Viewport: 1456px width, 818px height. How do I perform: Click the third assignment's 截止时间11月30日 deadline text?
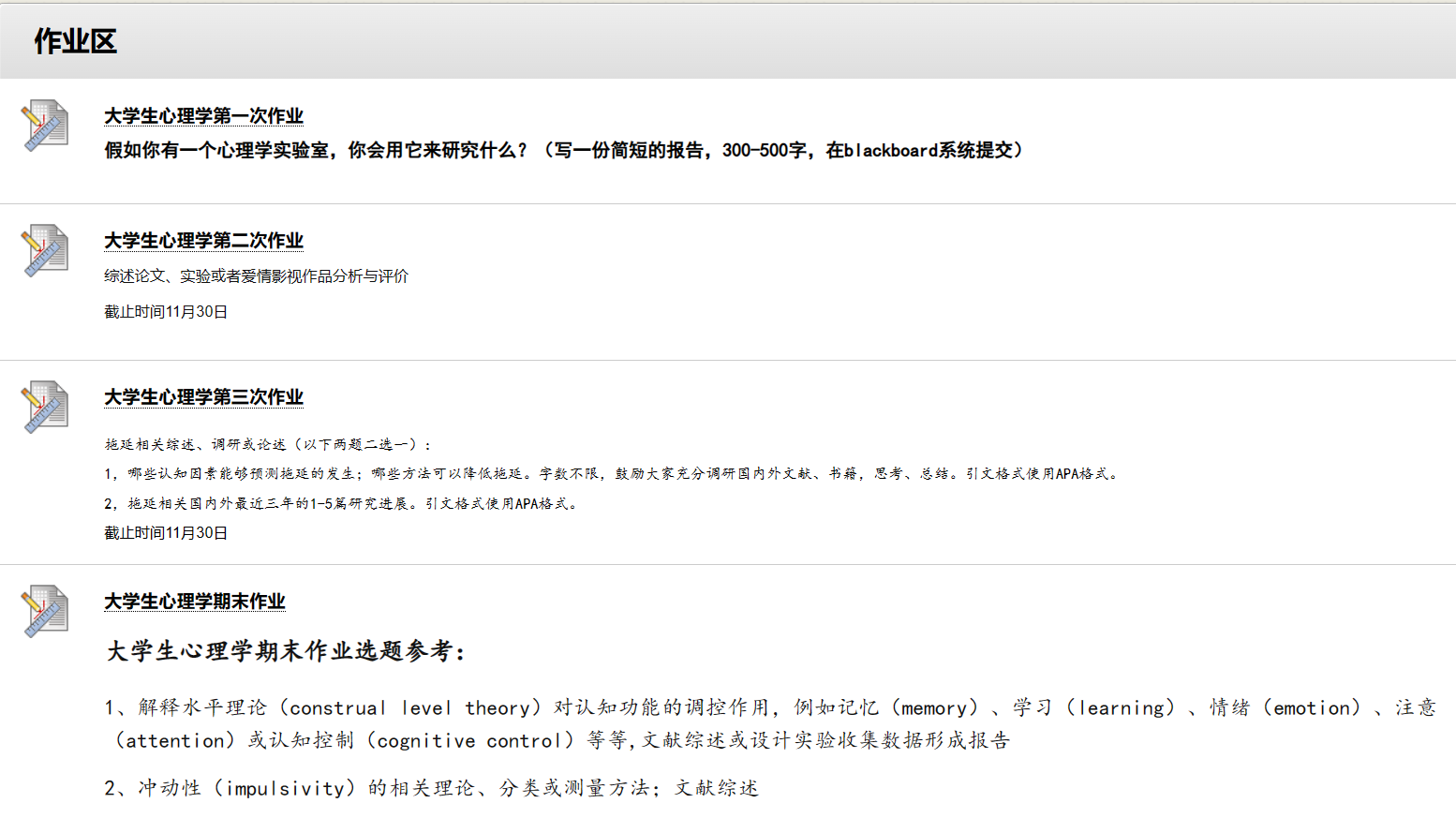(166, 533)
